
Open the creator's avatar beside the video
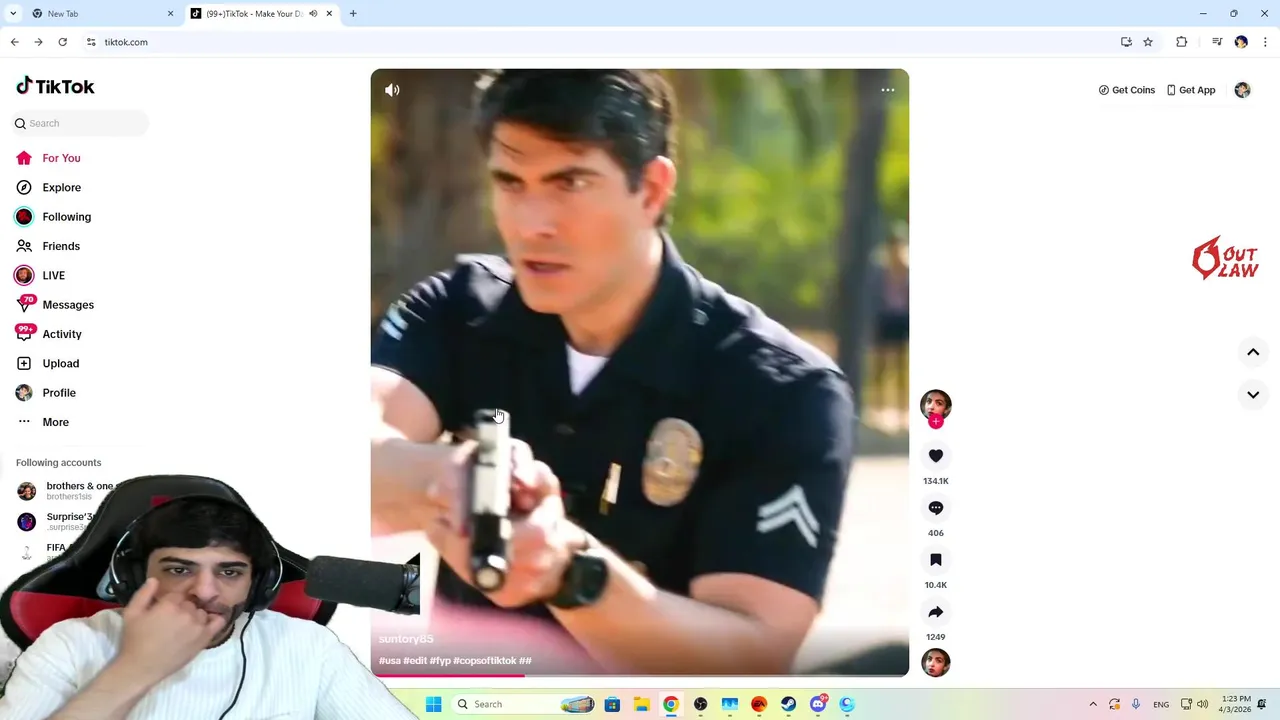(x=936, y=404)
